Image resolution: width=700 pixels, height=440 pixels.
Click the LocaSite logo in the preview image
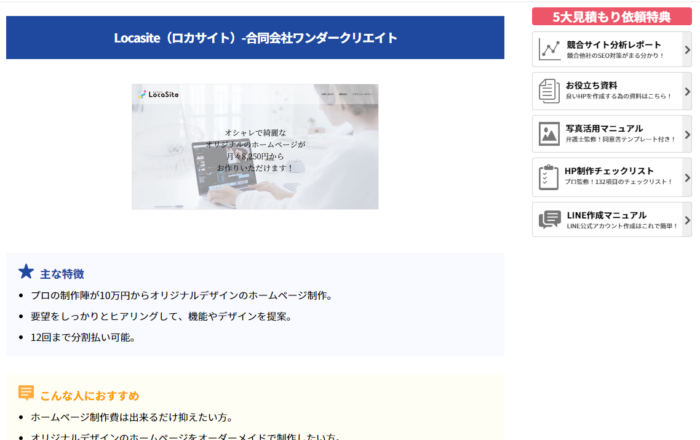(158, 95)
